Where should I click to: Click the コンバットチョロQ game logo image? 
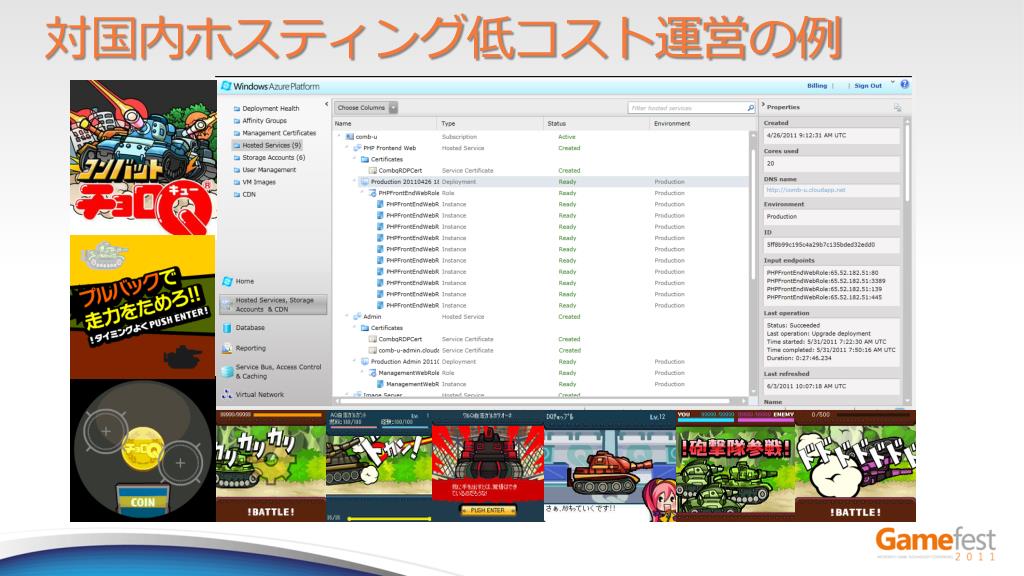pos(143,157)
